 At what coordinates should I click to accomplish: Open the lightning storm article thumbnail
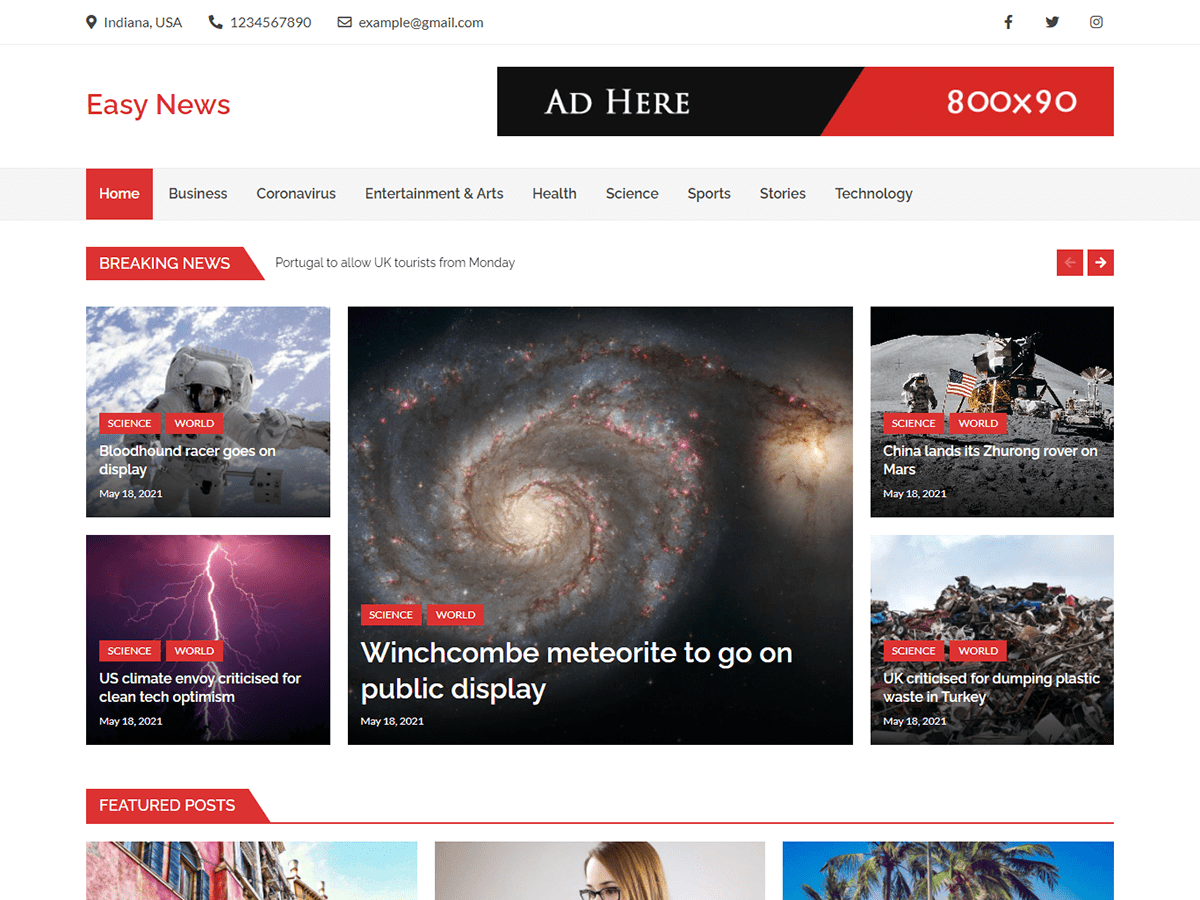coord(207,600)
